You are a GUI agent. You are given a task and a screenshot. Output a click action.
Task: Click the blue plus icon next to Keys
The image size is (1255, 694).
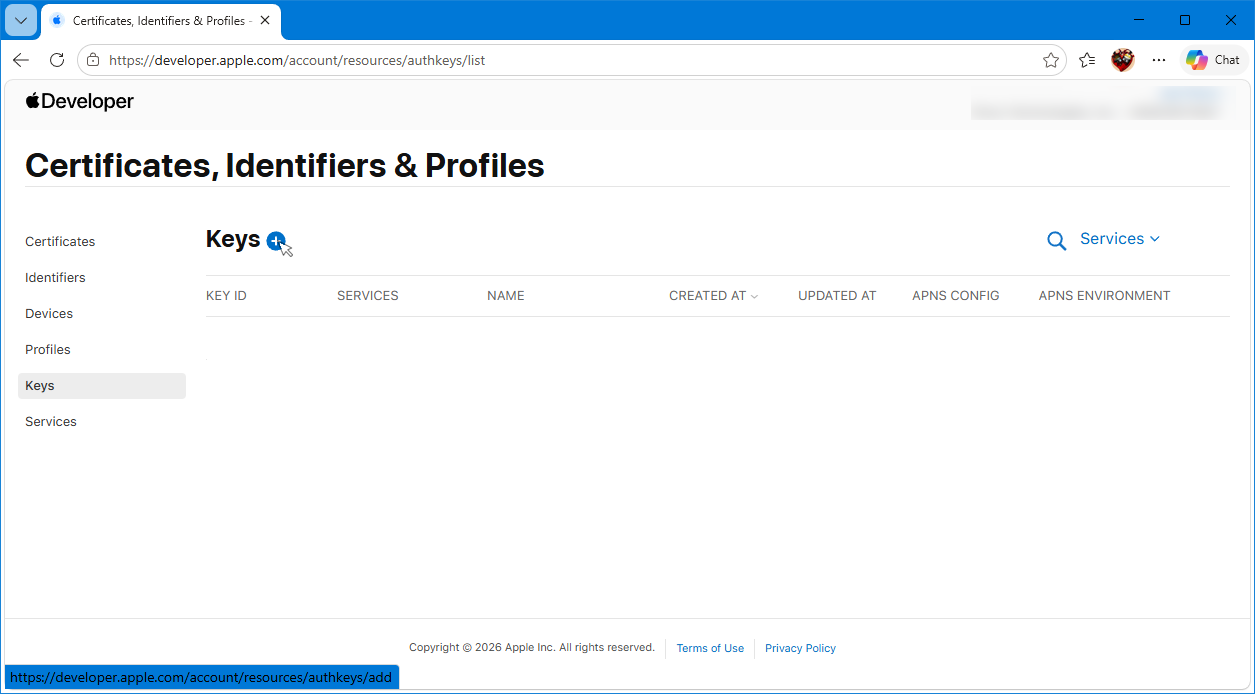[x=276, y=241]
